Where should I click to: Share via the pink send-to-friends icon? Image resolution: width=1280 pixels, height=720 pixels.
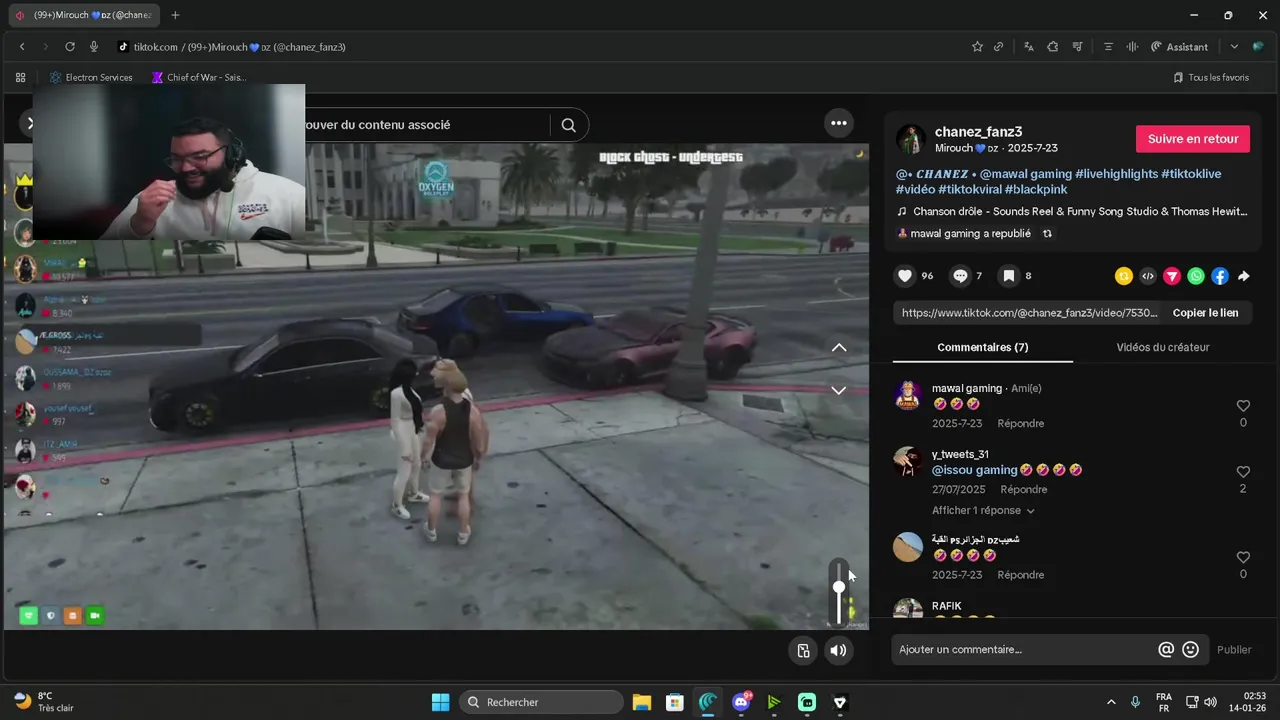tap(1172, 276)
